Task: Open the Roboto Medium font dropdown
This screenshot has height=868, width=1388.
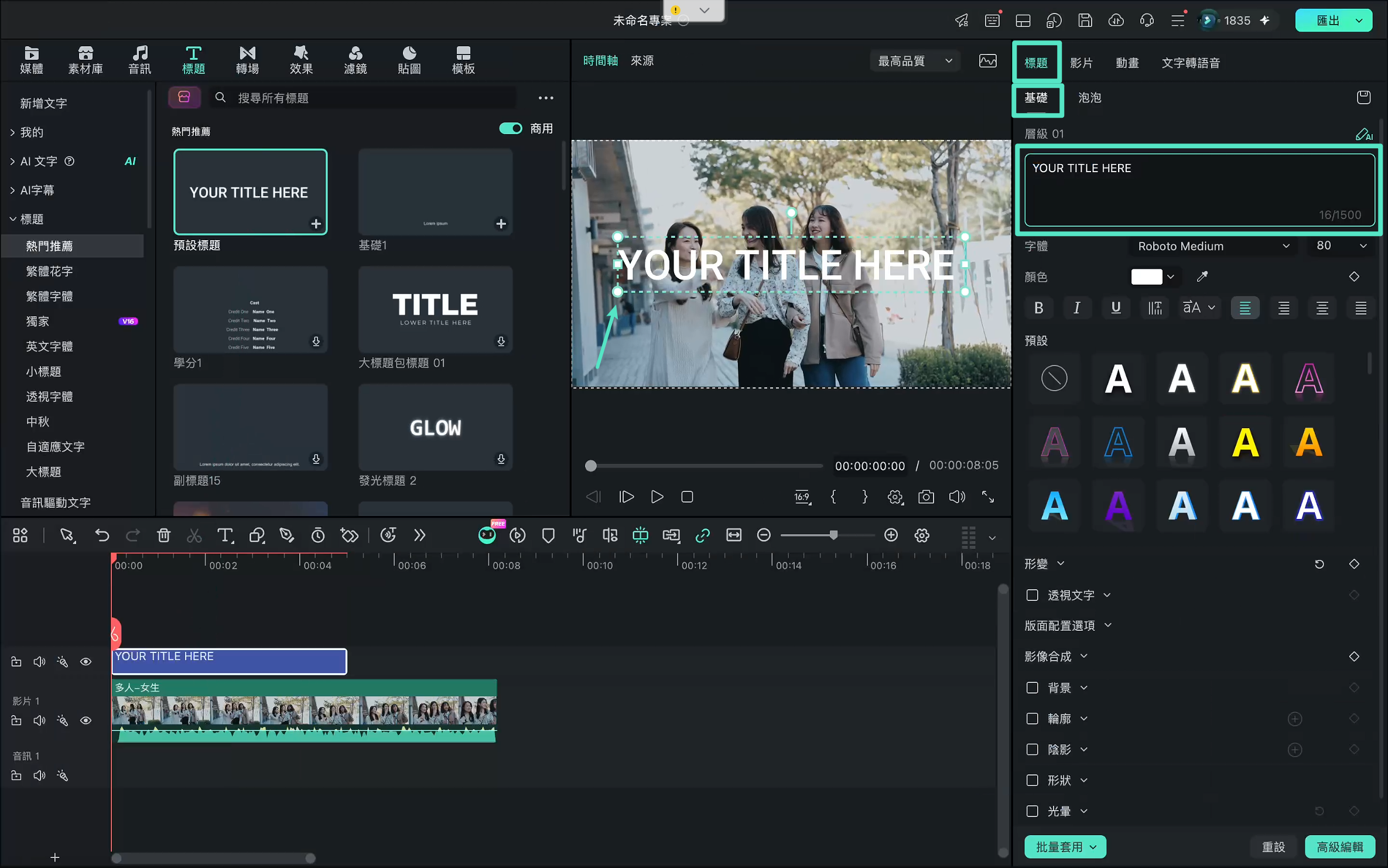Action: point(1212,246)
